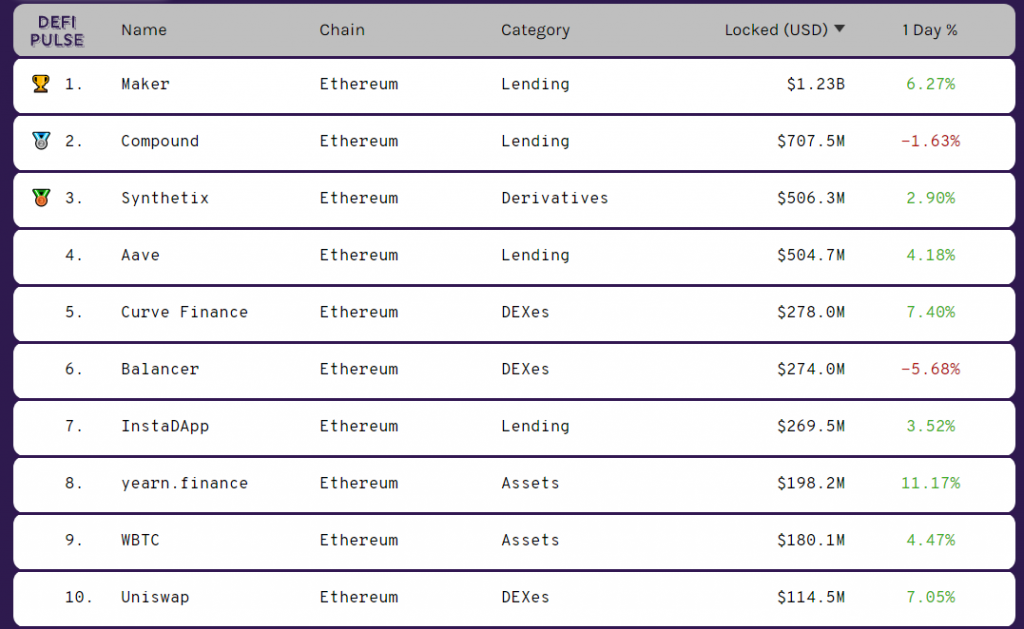Click the gold trophy icon beside Maker

pyautogui.click(x=40, y=84)
